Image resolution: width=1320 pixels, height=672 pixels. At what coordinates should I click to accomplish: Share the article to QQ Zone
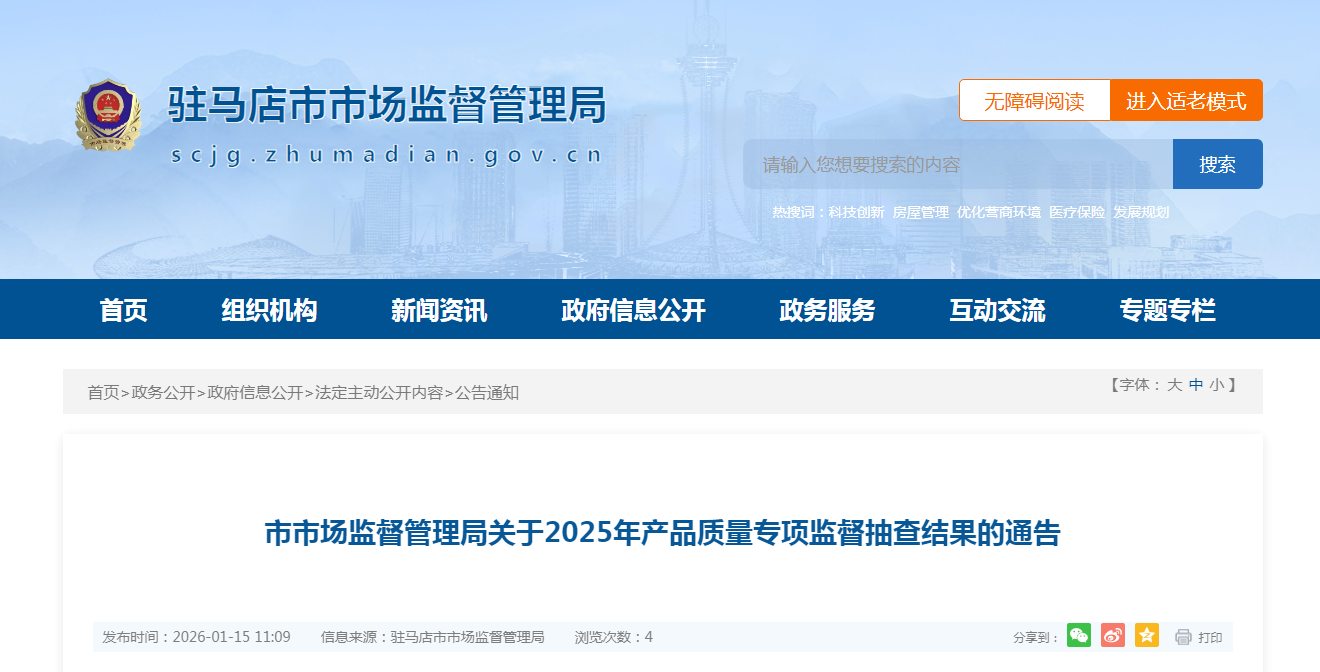(x=1147, y=636)
